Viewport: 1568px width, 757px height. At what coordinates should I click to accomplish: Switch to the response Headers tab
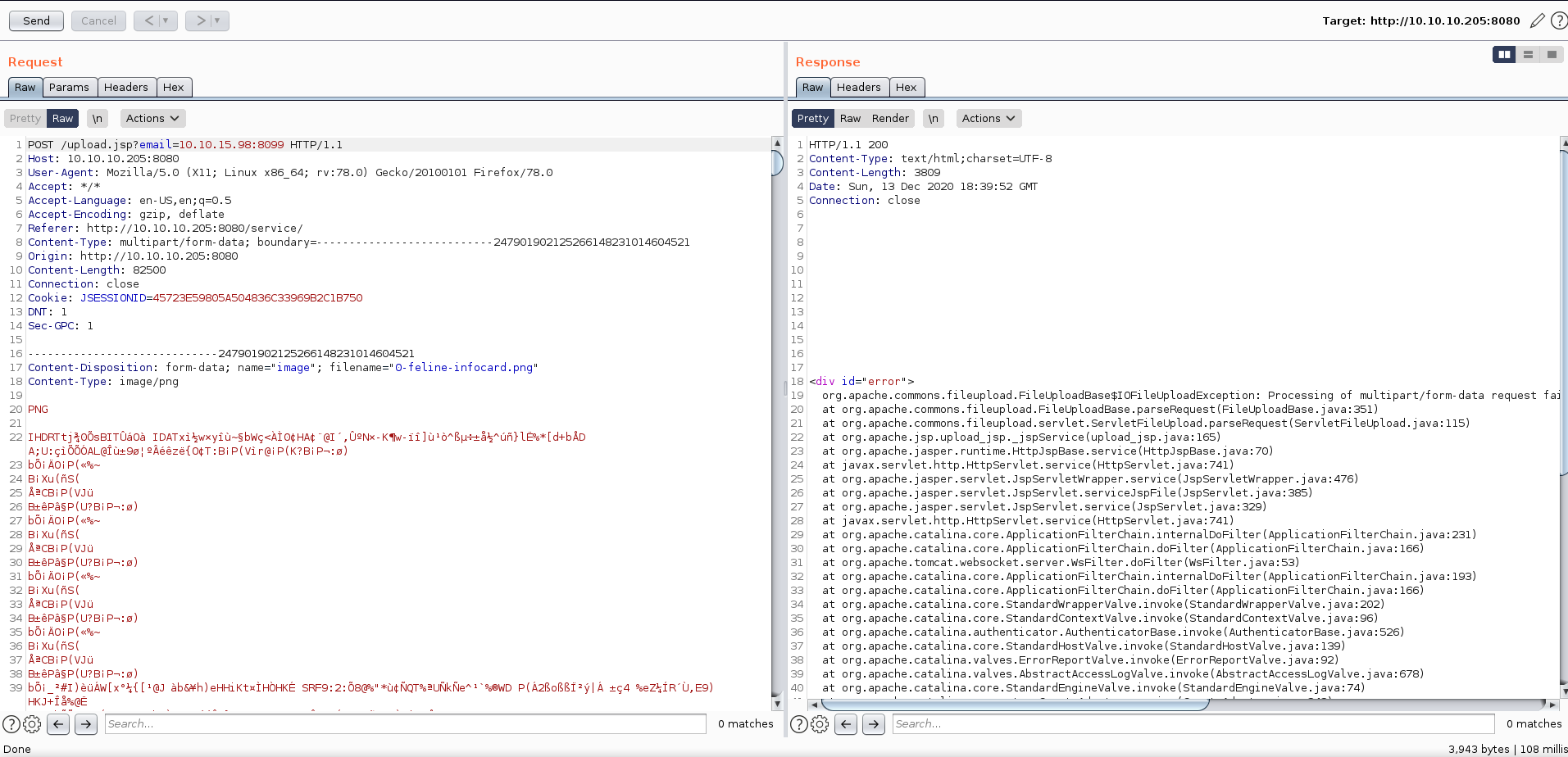858,88
